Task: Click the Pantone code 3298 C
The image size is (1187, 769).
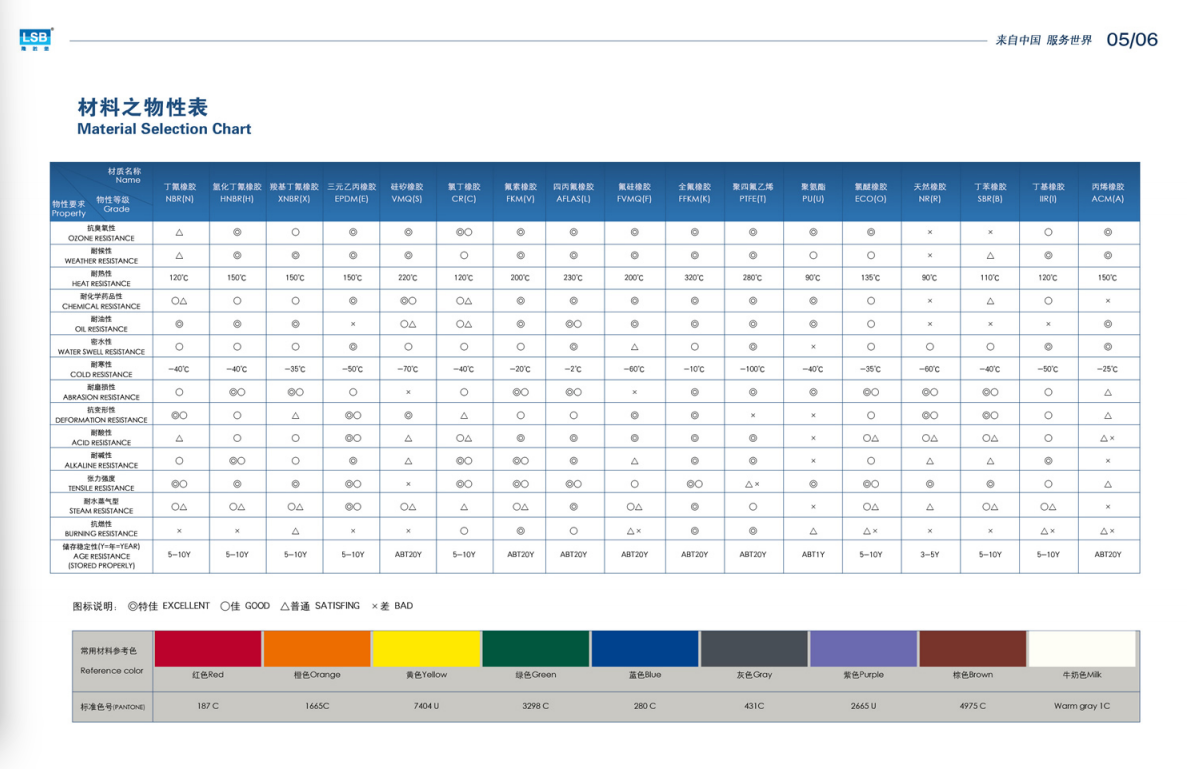Action: point(535,706)
